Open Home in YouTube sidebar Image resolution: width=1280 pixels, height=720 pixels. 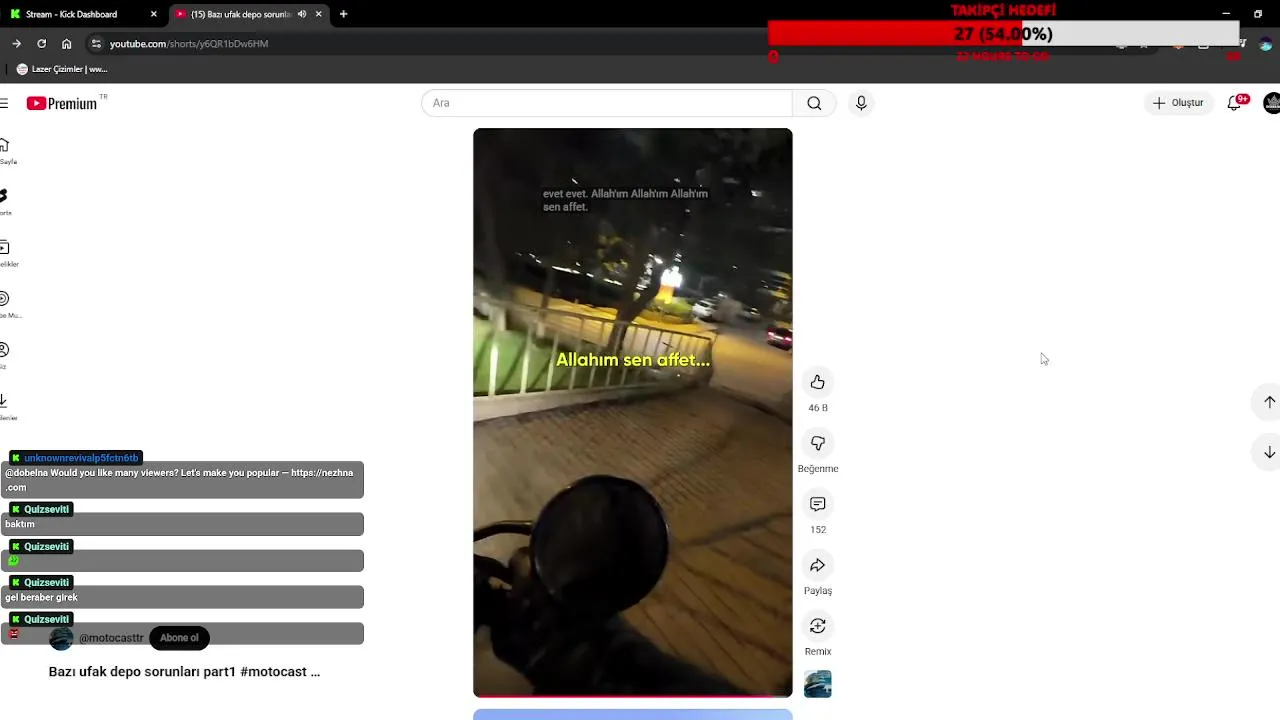[x=6, y=150]
